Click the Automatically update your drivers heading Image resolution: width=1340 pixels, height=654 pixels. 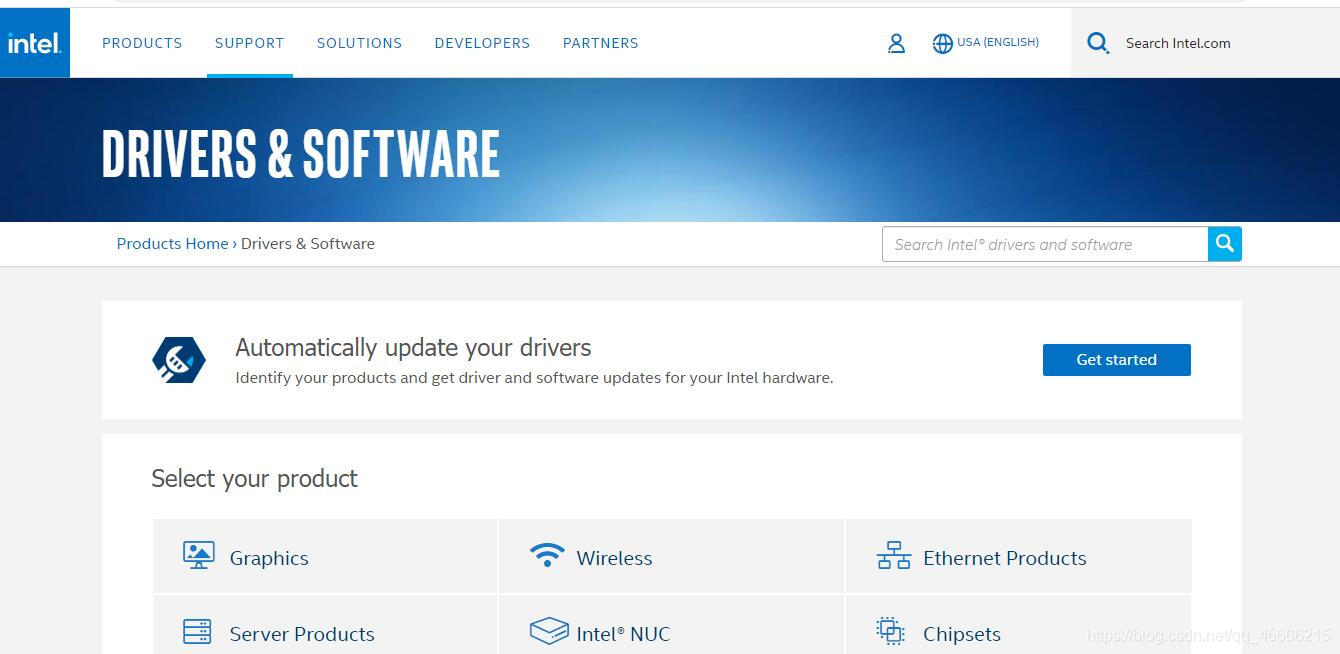(x=413, y=347)
